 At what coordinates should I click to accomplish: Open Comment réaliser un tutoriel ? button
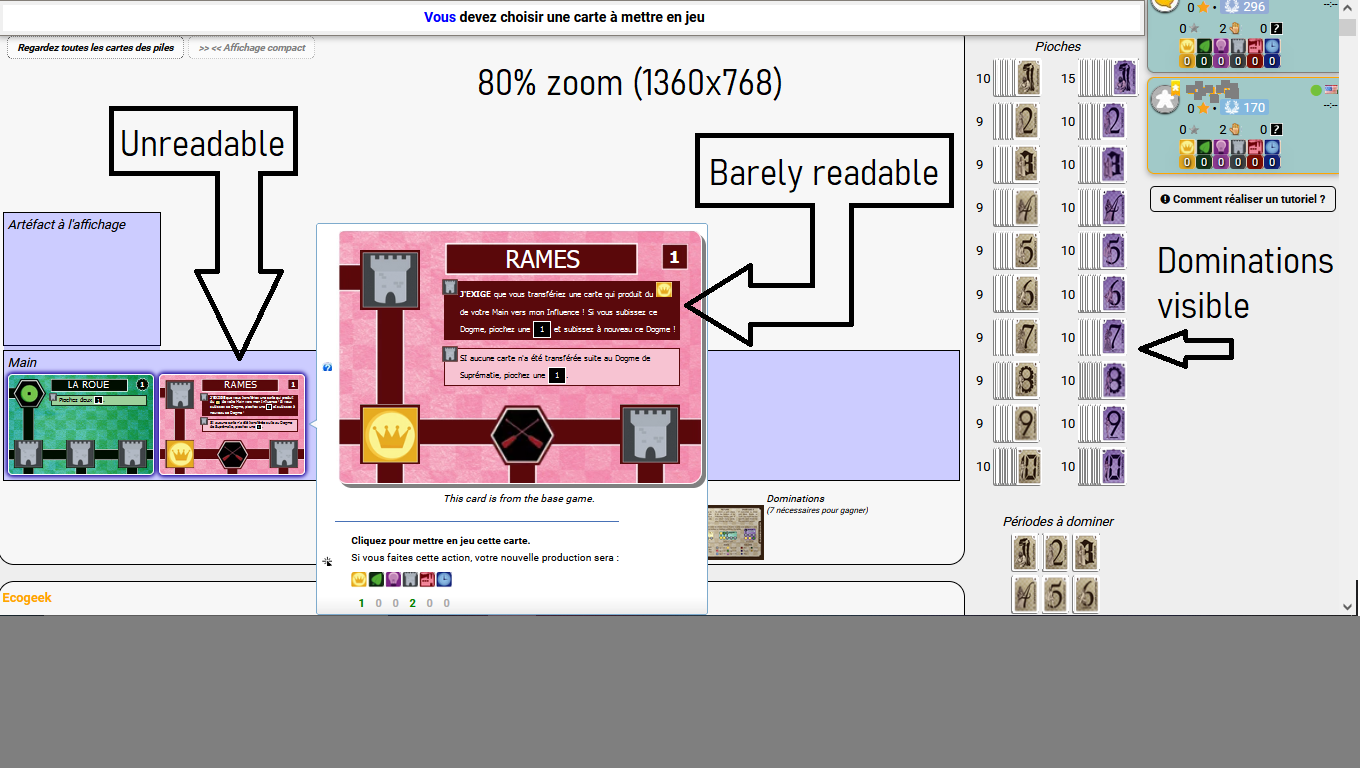tap(1243, 199)
